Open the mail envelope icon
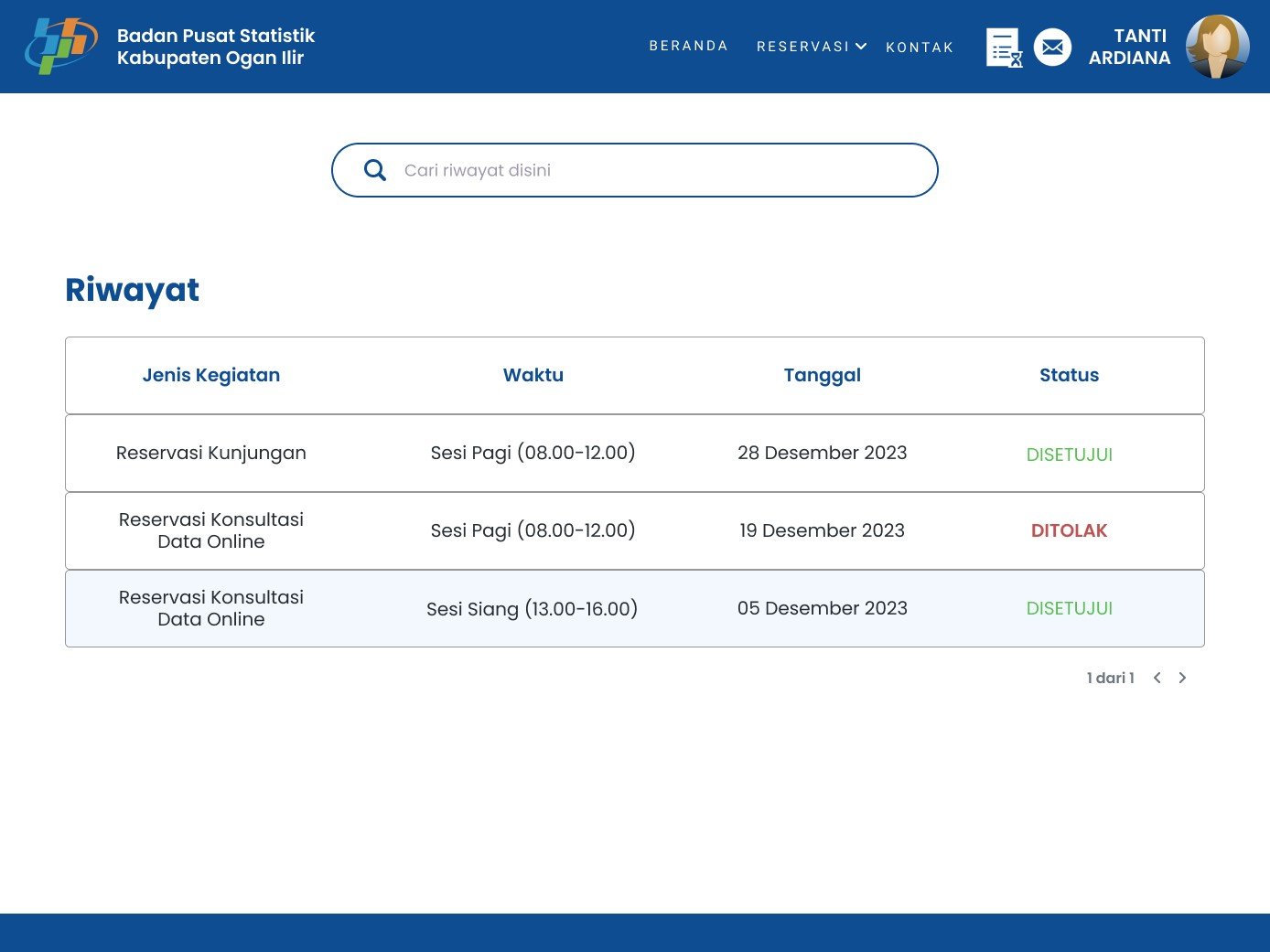Viewport: 1270px width, 952px height. (x=1052, y=48)
